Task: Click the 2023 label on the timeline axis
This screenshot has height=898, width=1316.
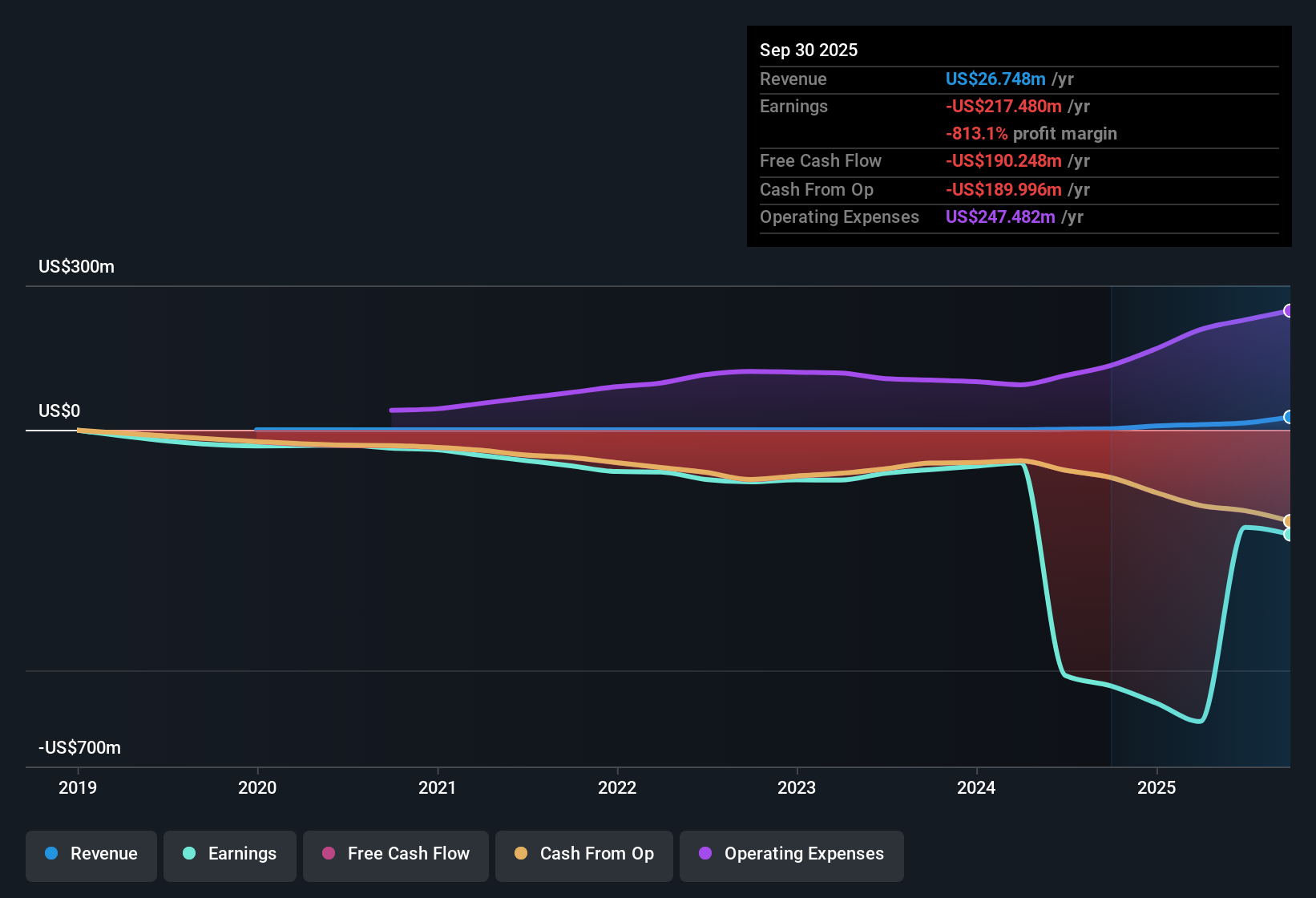Action: click(797, 788)
